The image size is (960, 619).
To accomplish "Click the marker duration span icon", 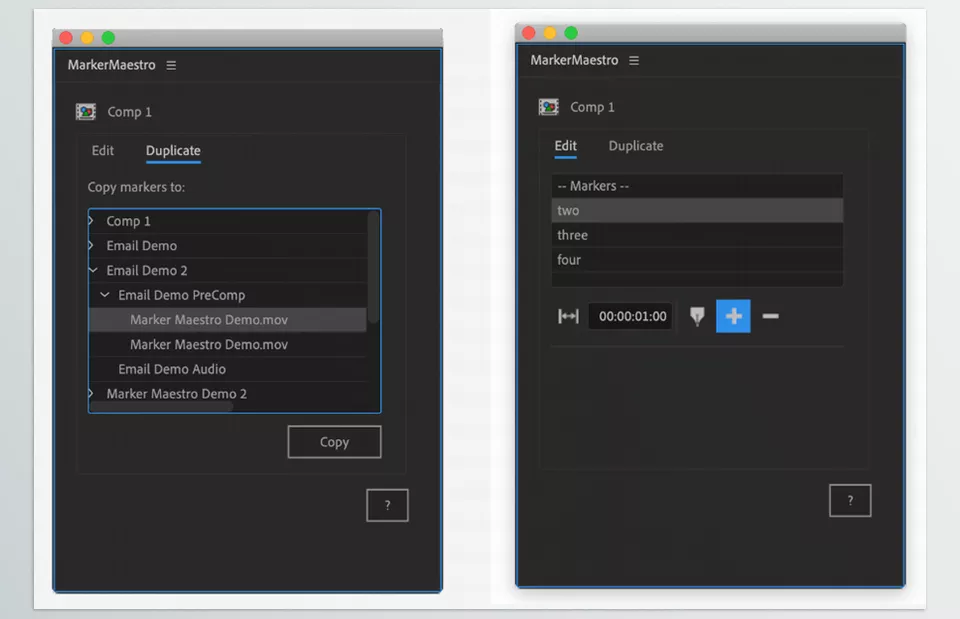I will click(568, 316).
